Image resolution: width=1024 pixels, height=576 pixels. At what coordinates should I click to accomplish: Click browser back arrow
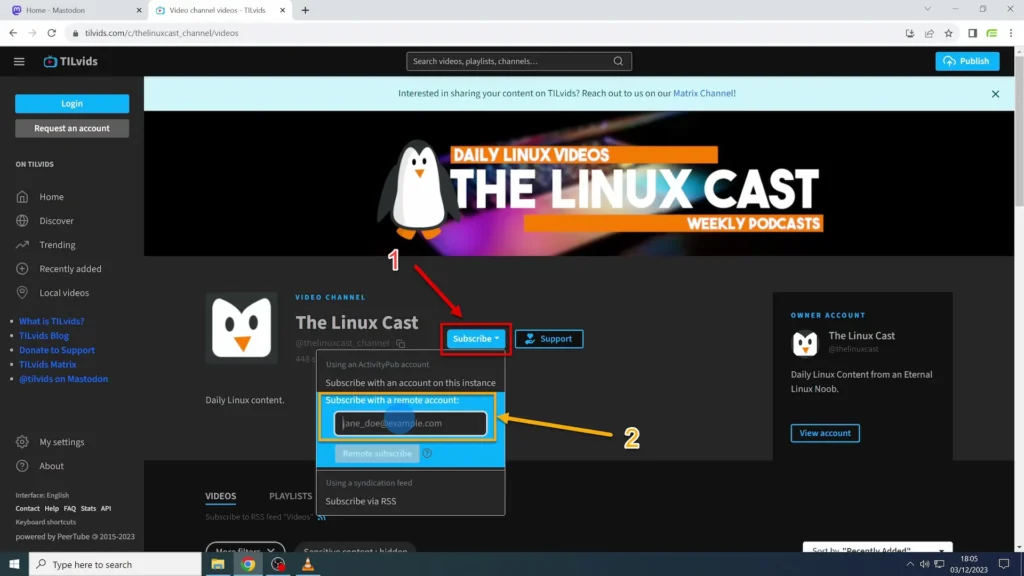(x=13, y=33)
